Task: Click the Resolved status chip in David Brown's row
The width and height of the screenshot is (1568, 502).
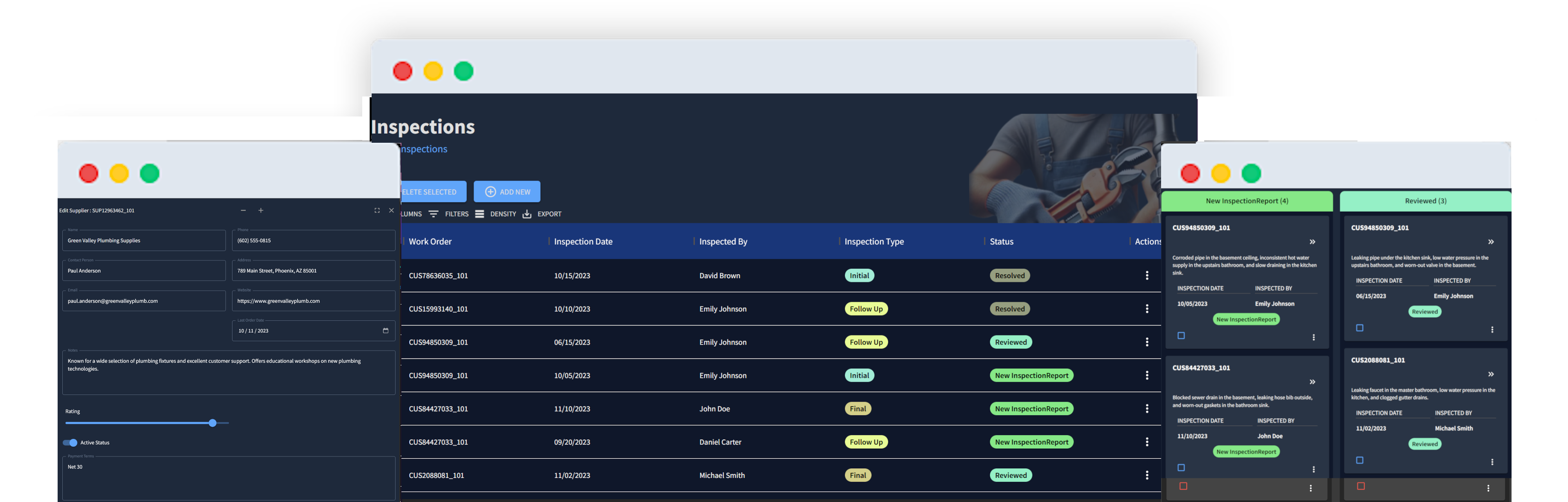Action: click(1010, 275)
